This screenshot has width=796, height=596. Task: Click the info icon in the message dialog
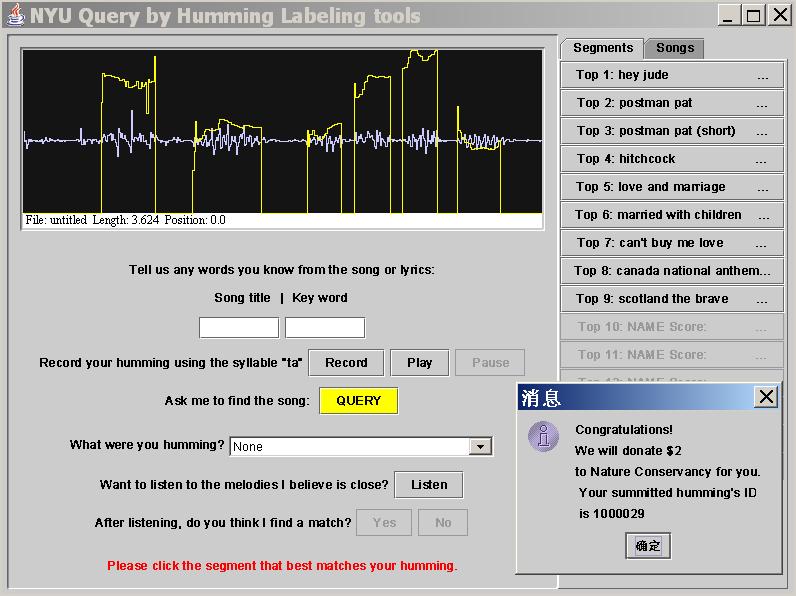pyautogui.click(x=543, y=436)
